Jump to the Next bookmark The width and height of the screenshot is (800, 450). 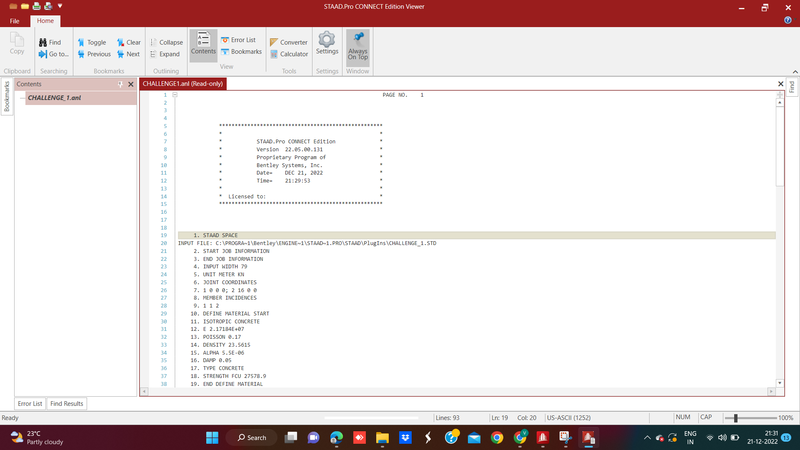(x=128, y=54)
